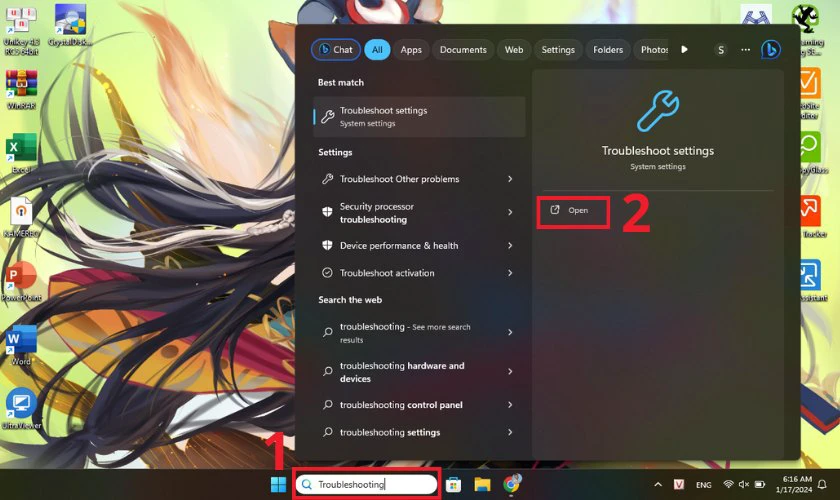
Task: Open File Explorer from the taskbar
Action: (482, 485)
